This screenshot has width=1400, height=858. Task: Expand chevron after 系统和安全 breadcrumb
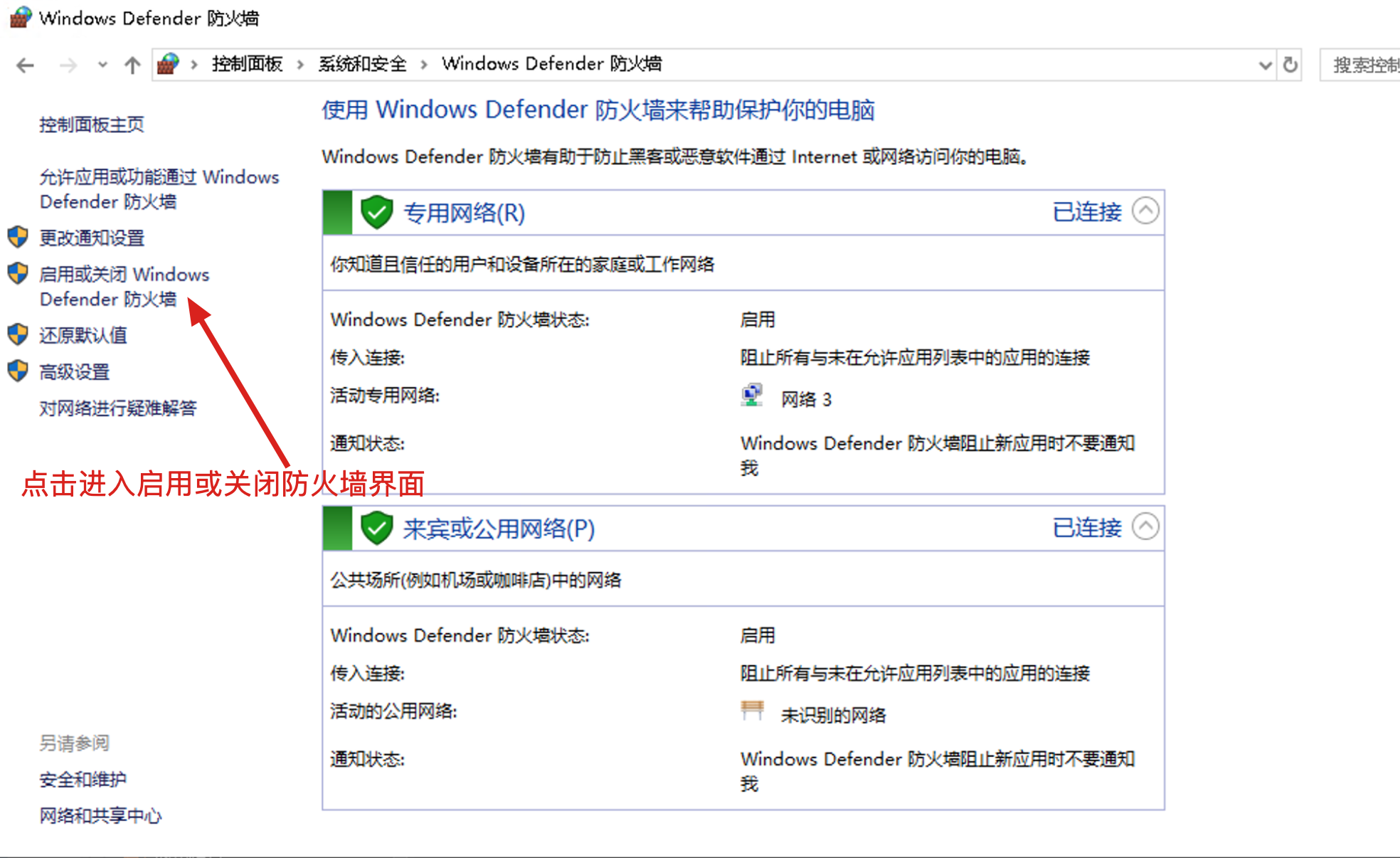424,65
